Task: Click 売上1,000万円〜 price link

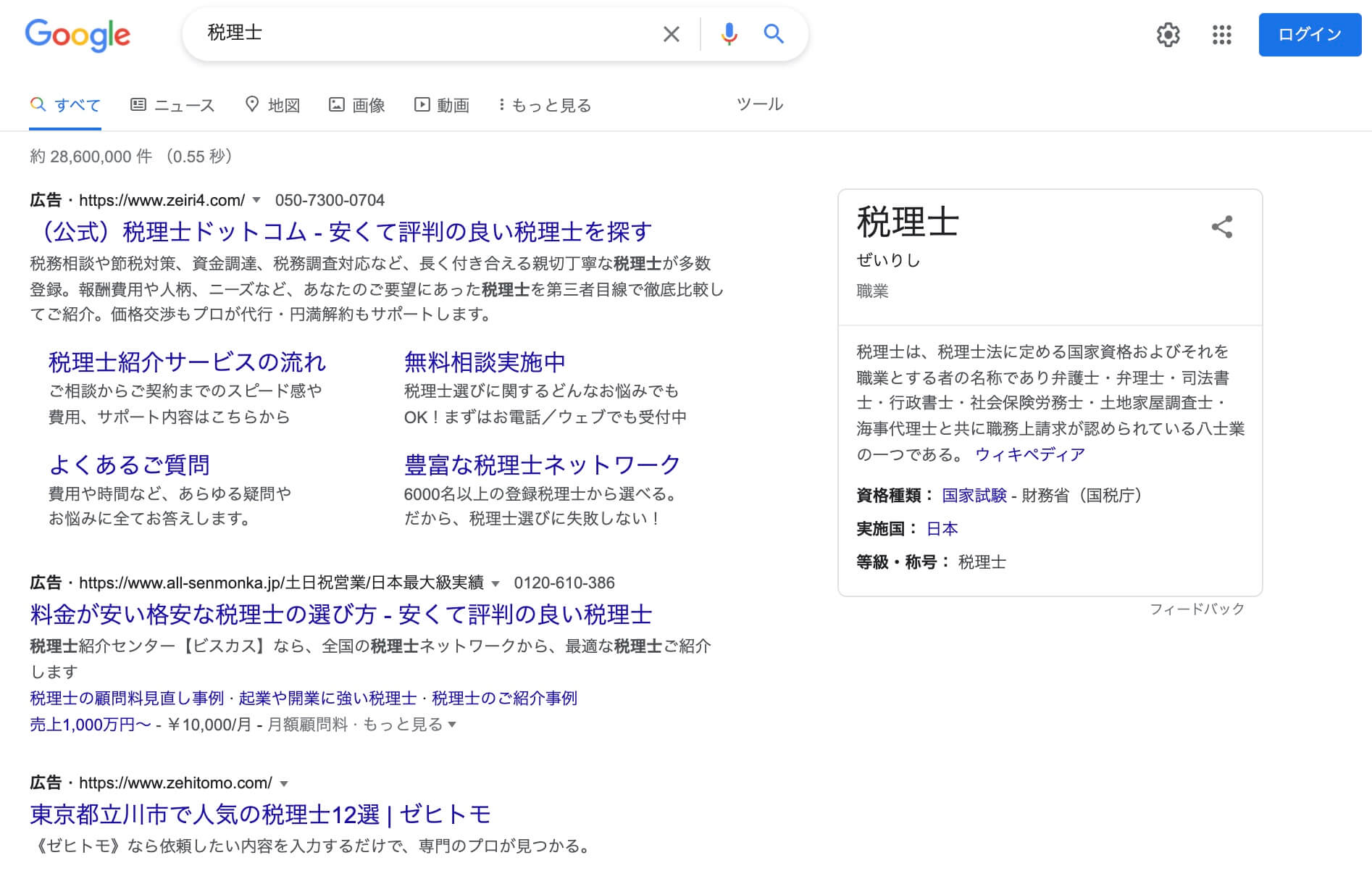Action: click(x=91, y=725)
